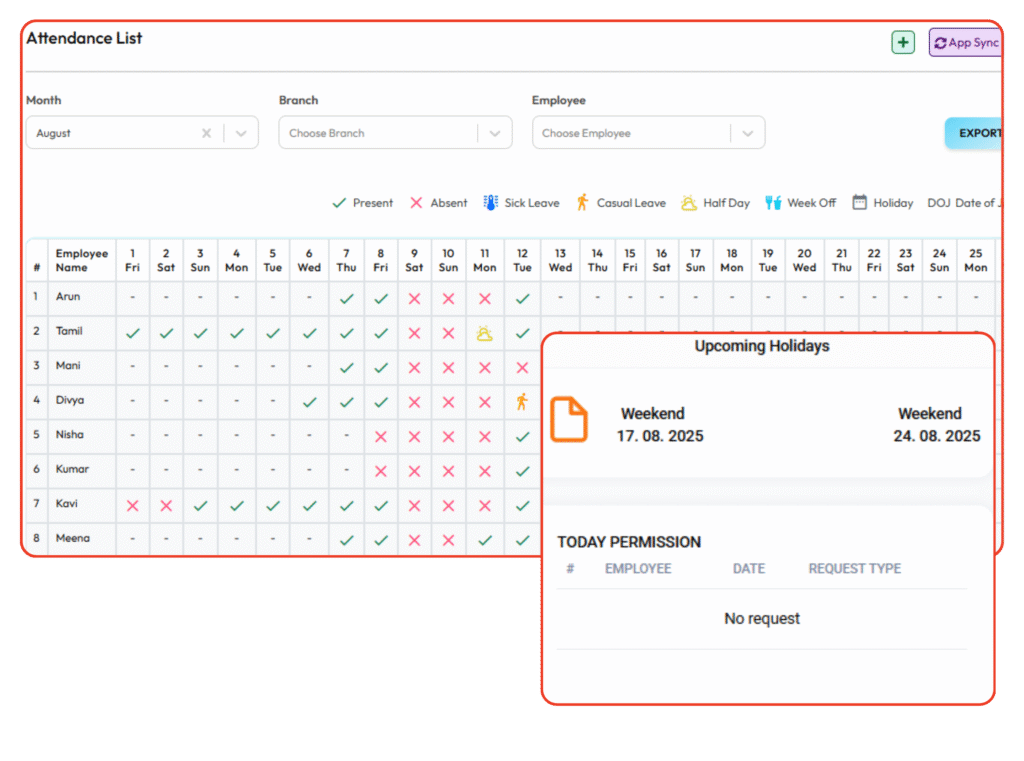Click the Week Off legend icon

pyautogui.click(x=773, y=203)
